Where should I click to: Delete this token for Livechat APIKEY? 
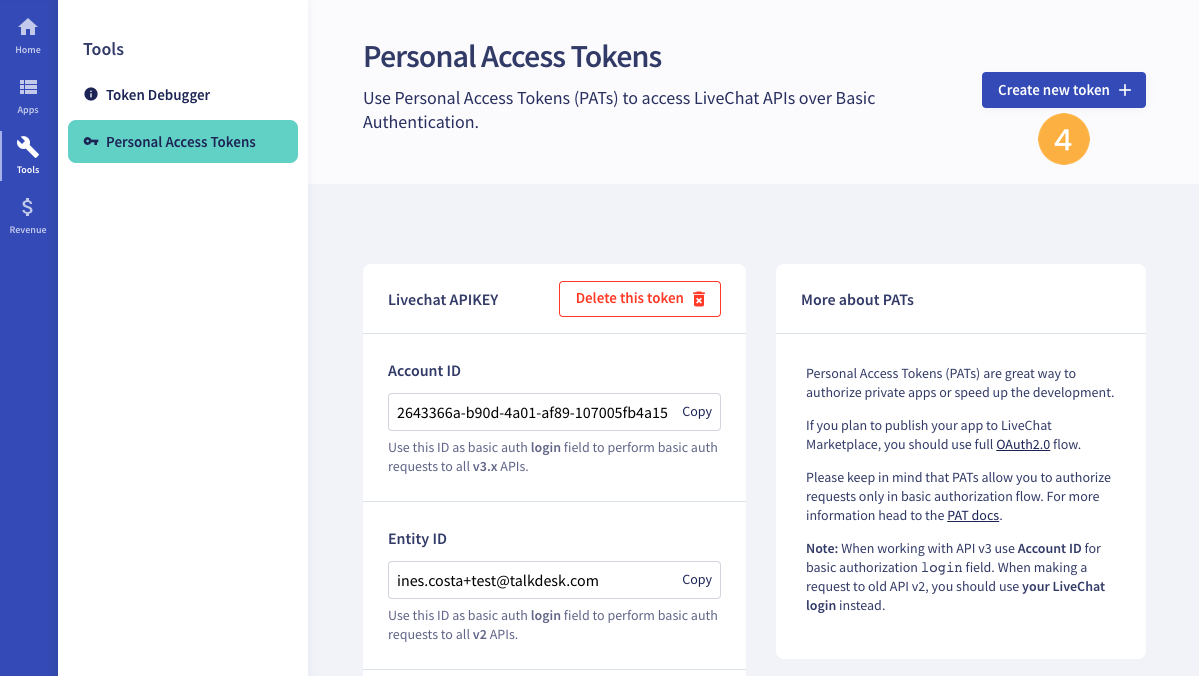point(640,299)
